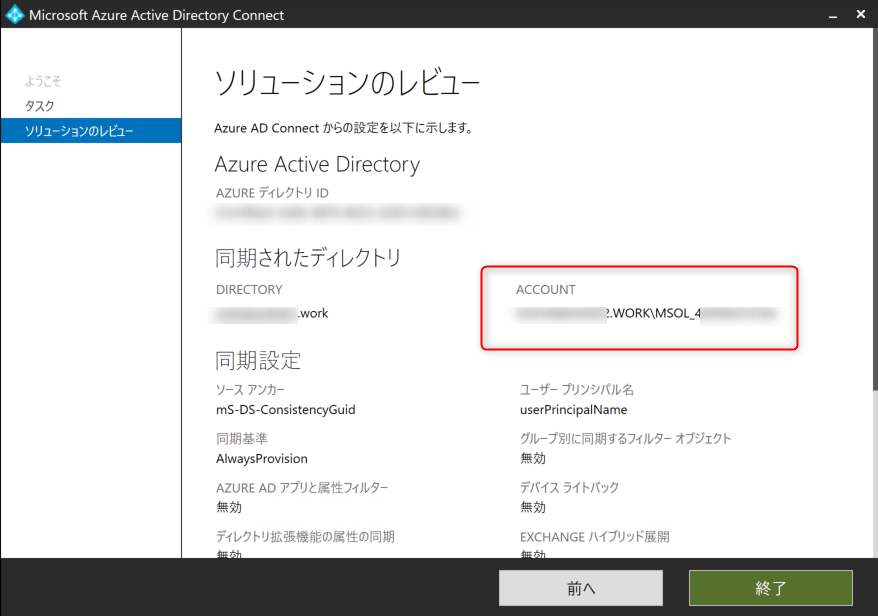Click the Azure AD Connect title bar icon
Screen dimensions: 878x616
click(15, 14)
